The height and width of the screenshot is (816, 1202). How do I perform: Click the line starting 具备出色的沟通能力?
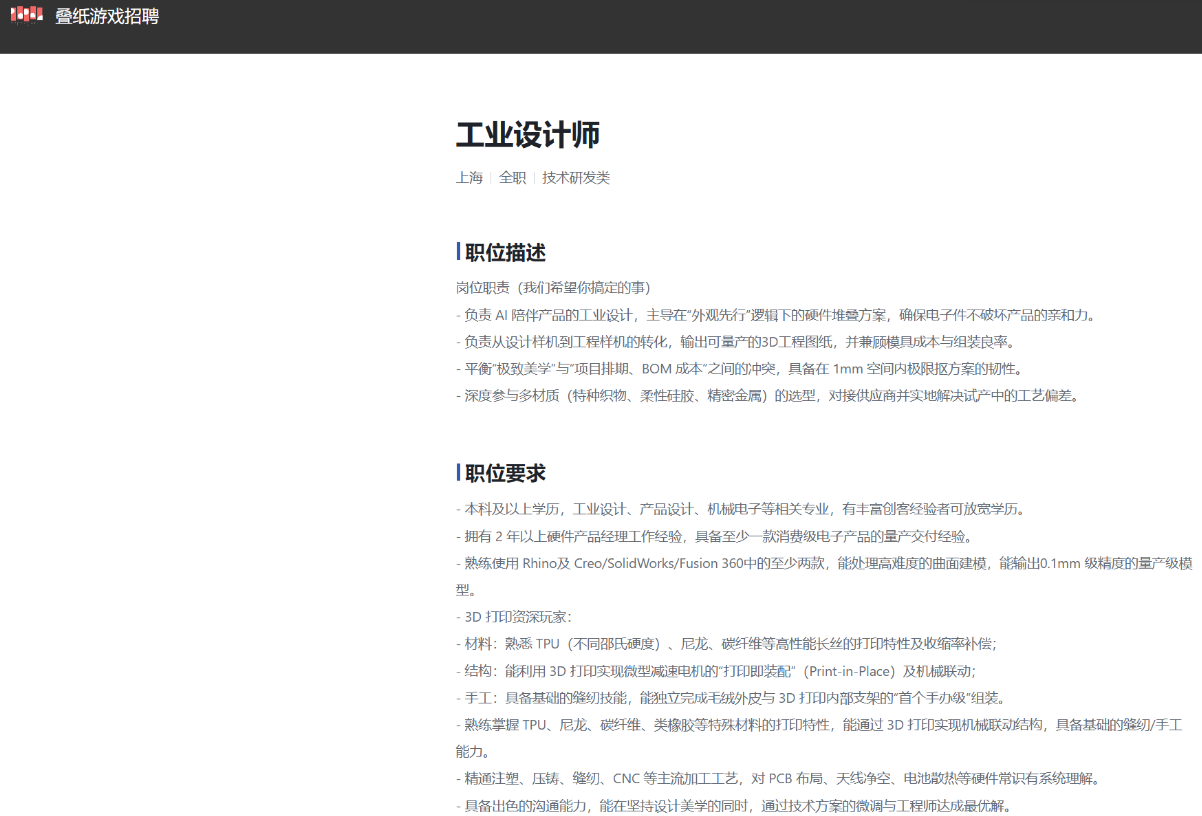pos(734,805)
